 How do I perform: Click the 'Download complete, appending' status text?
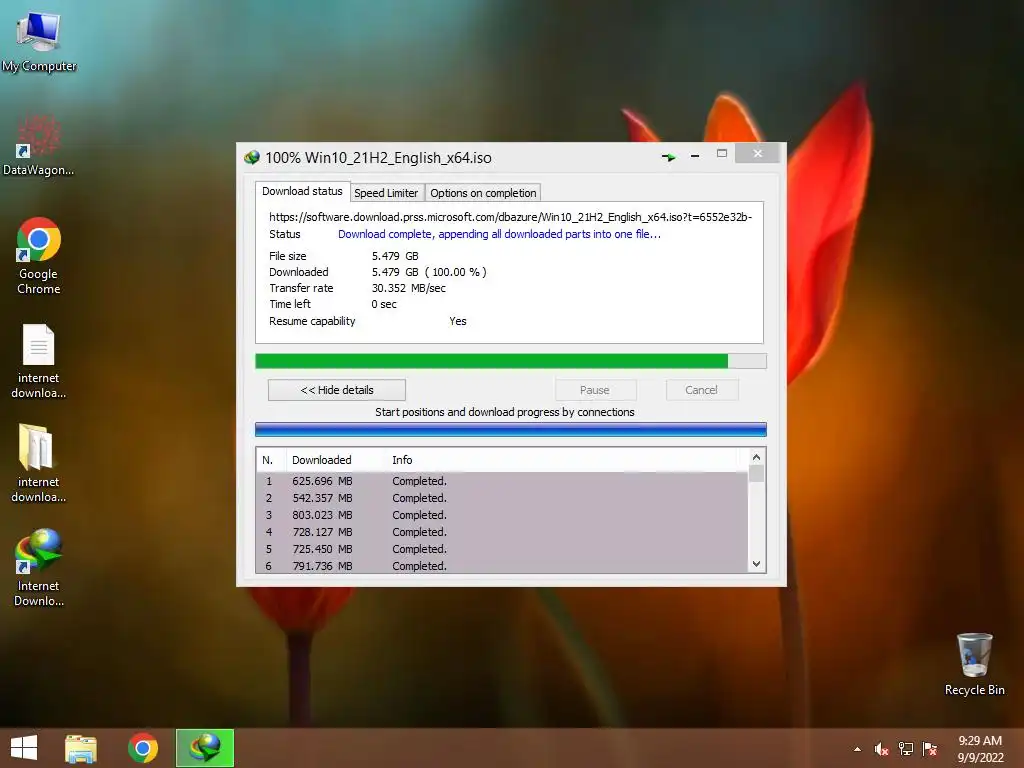click(x=499, y=234)
